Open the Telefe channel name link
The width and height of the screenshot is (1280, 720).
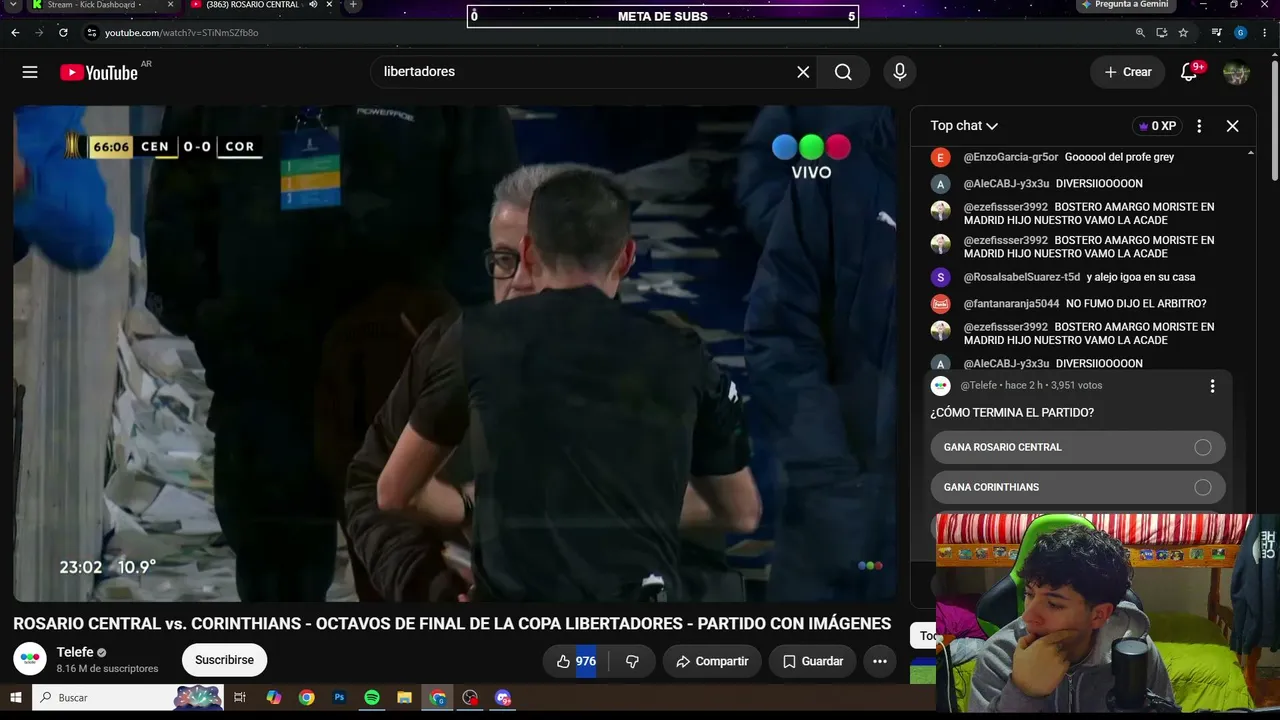(x=75, y=652)
